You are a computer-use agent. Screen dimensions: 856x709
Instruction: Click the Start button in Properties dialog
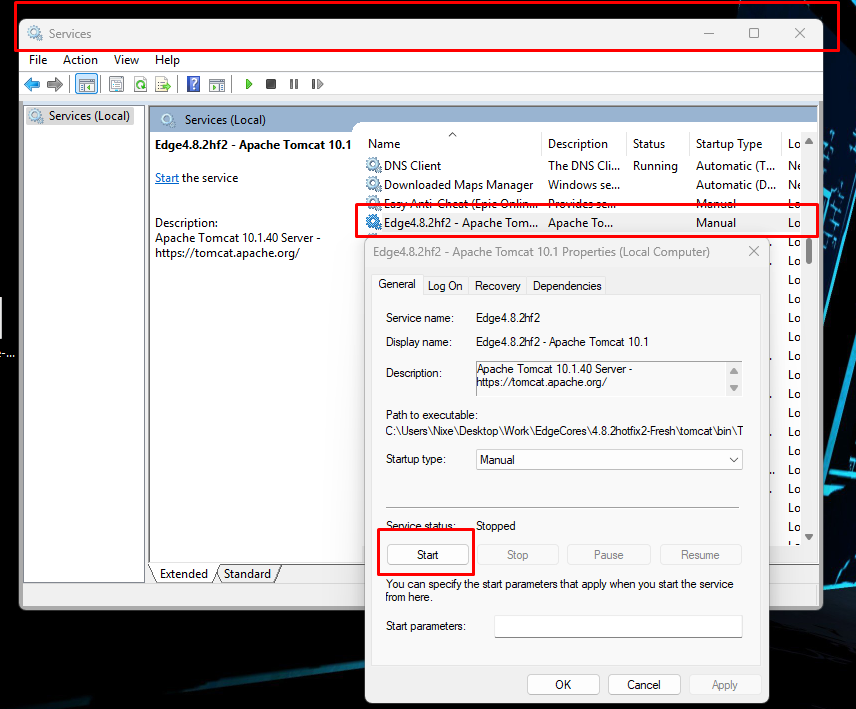click(427, 555)
